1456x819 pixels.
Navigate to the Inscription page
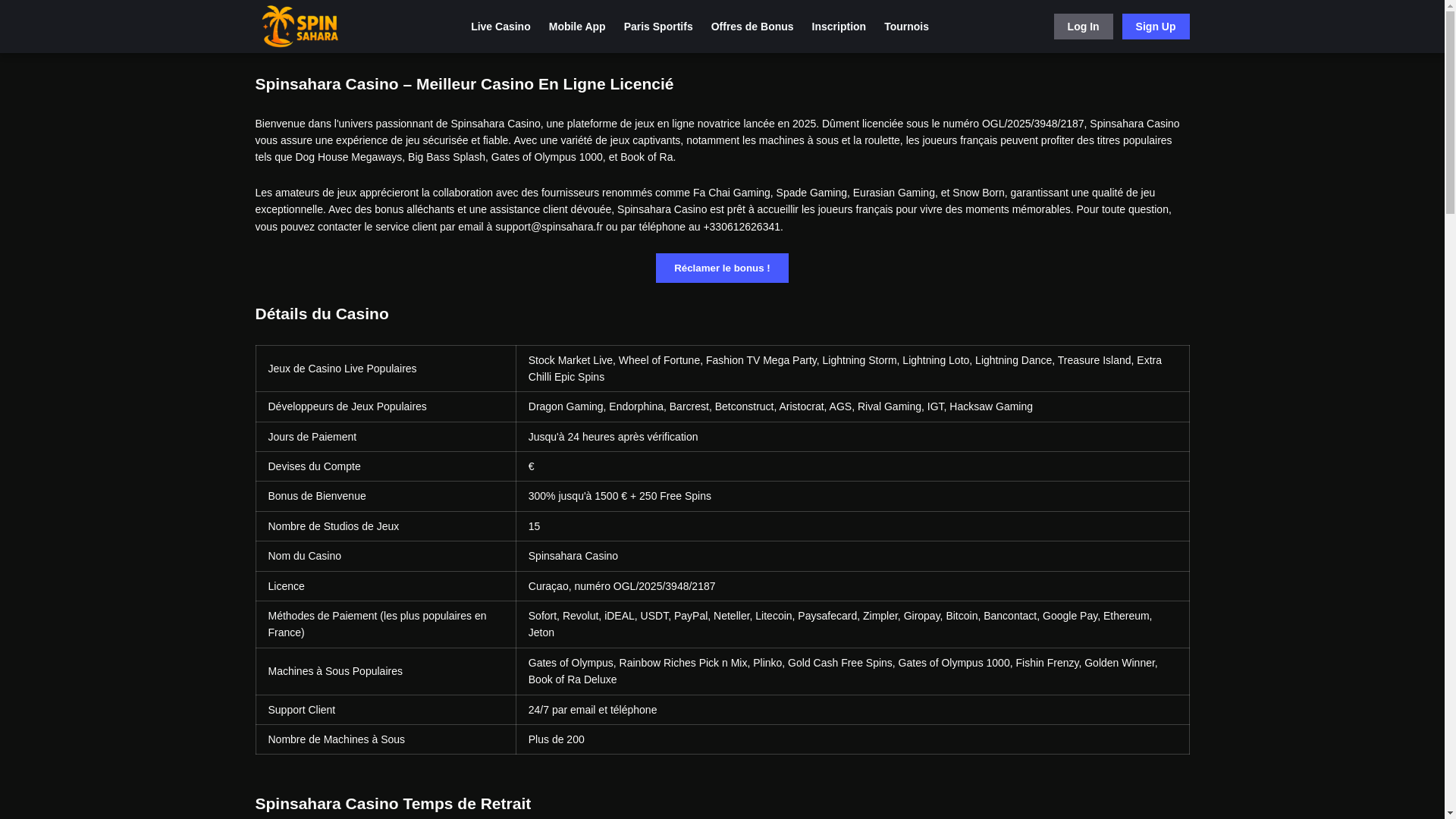(839, 27)
